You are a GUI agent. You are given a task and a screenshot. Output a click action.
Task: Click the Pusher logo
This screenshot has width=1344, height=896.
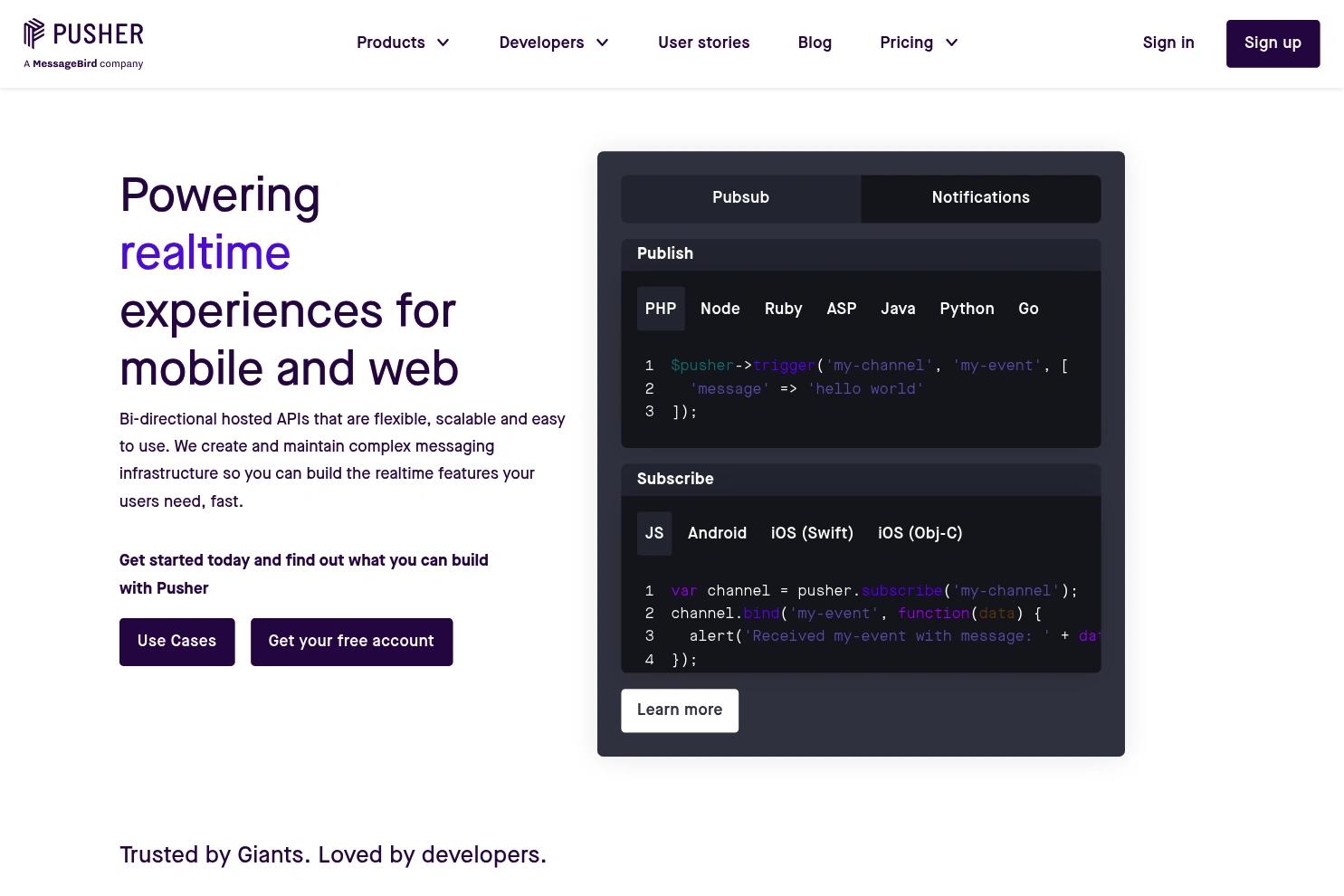(83, 34)
